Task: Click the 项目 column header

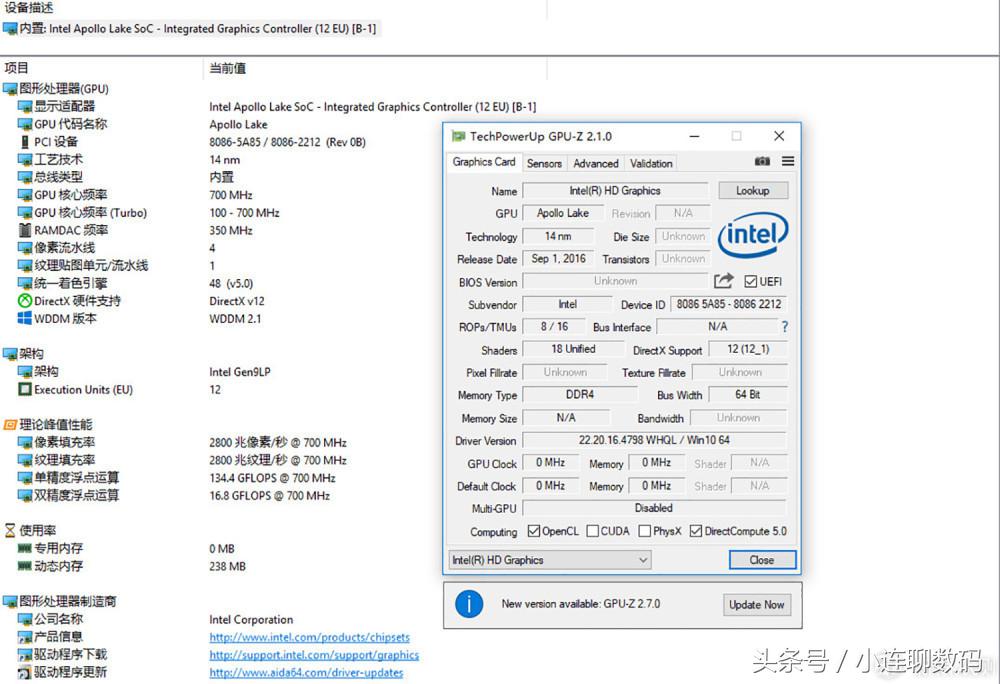Action: [x=17, y=68]
